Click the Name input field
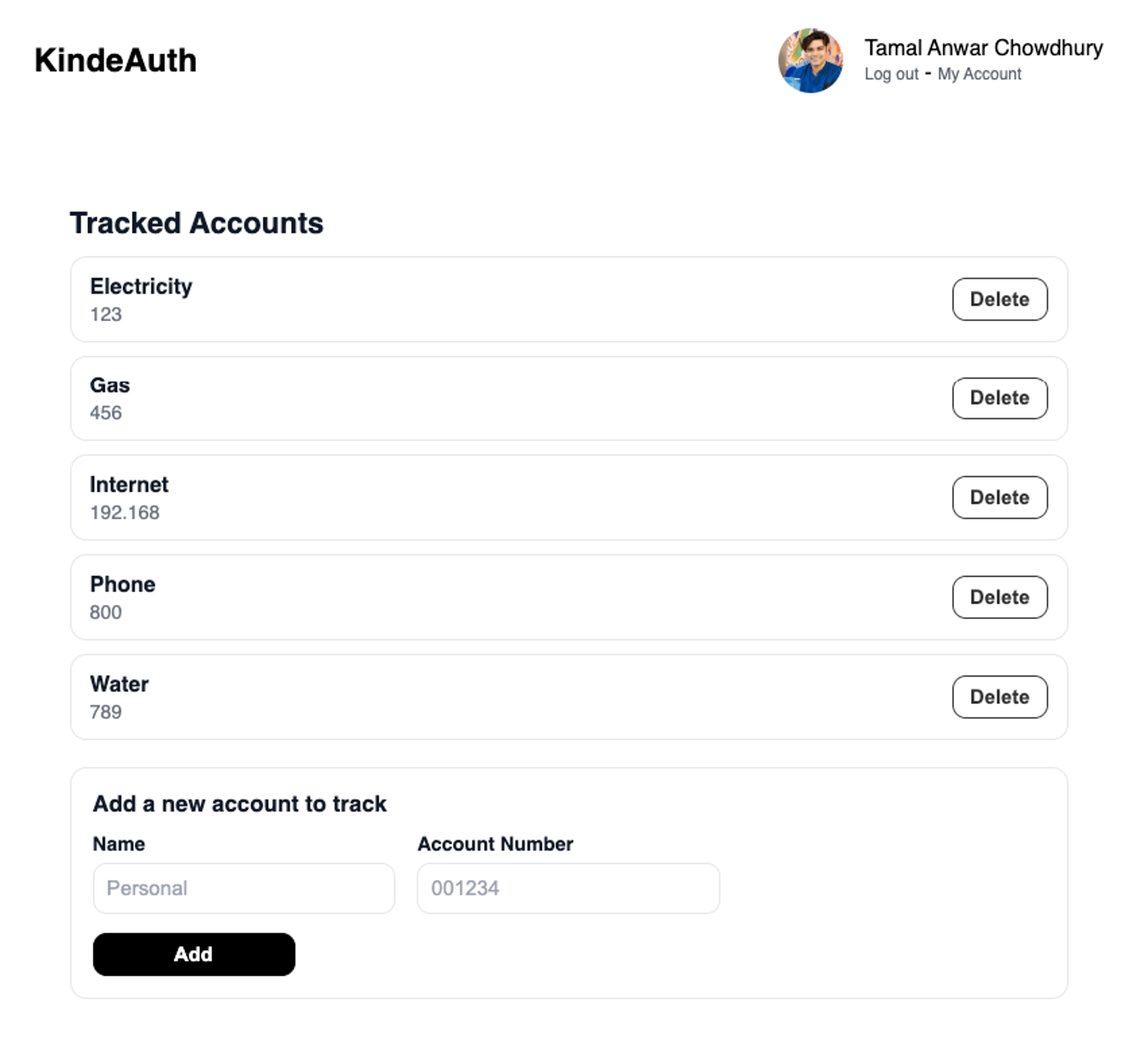This screenshot has height=1061, width=1148. pos(244,888)
